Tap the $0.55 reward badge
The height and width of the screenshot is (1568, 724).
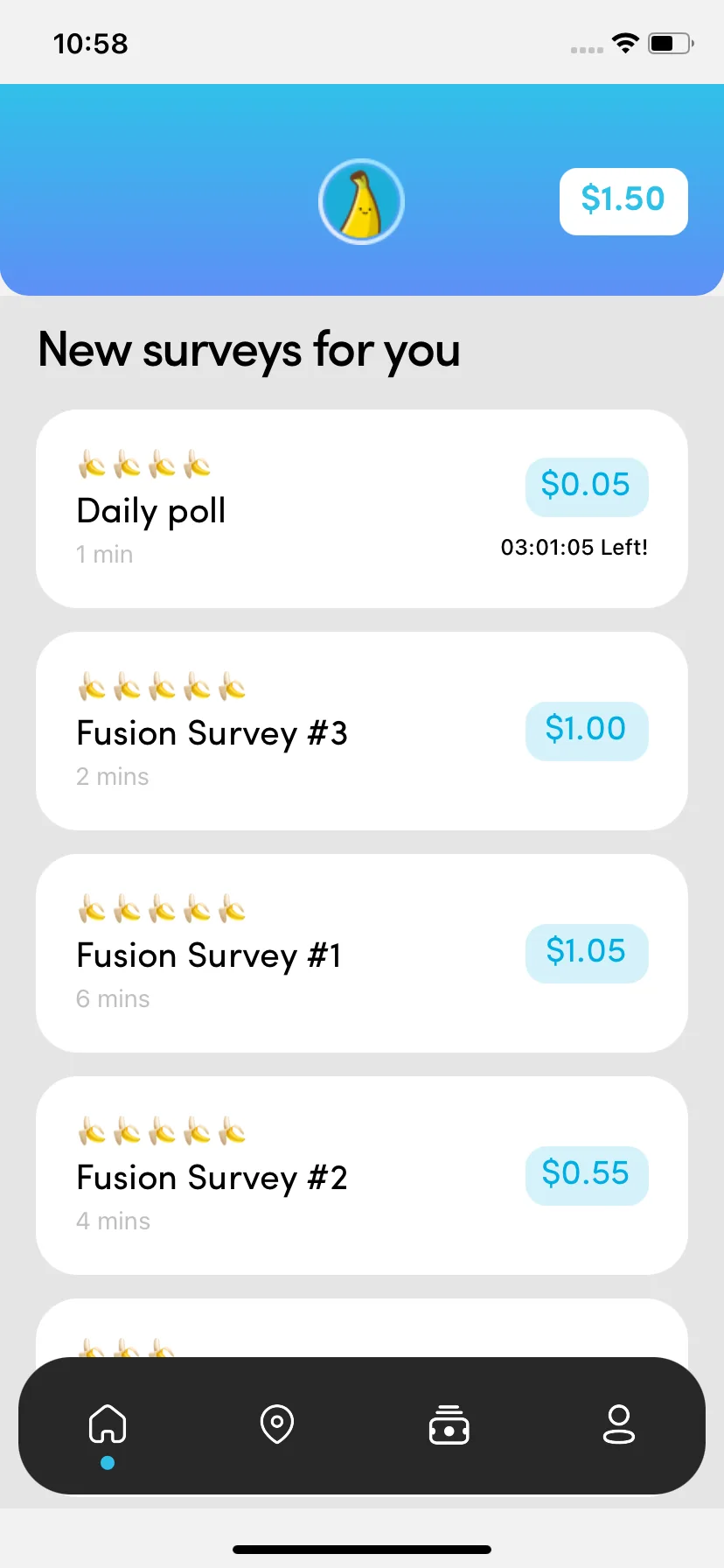[x=587, y=1175]
